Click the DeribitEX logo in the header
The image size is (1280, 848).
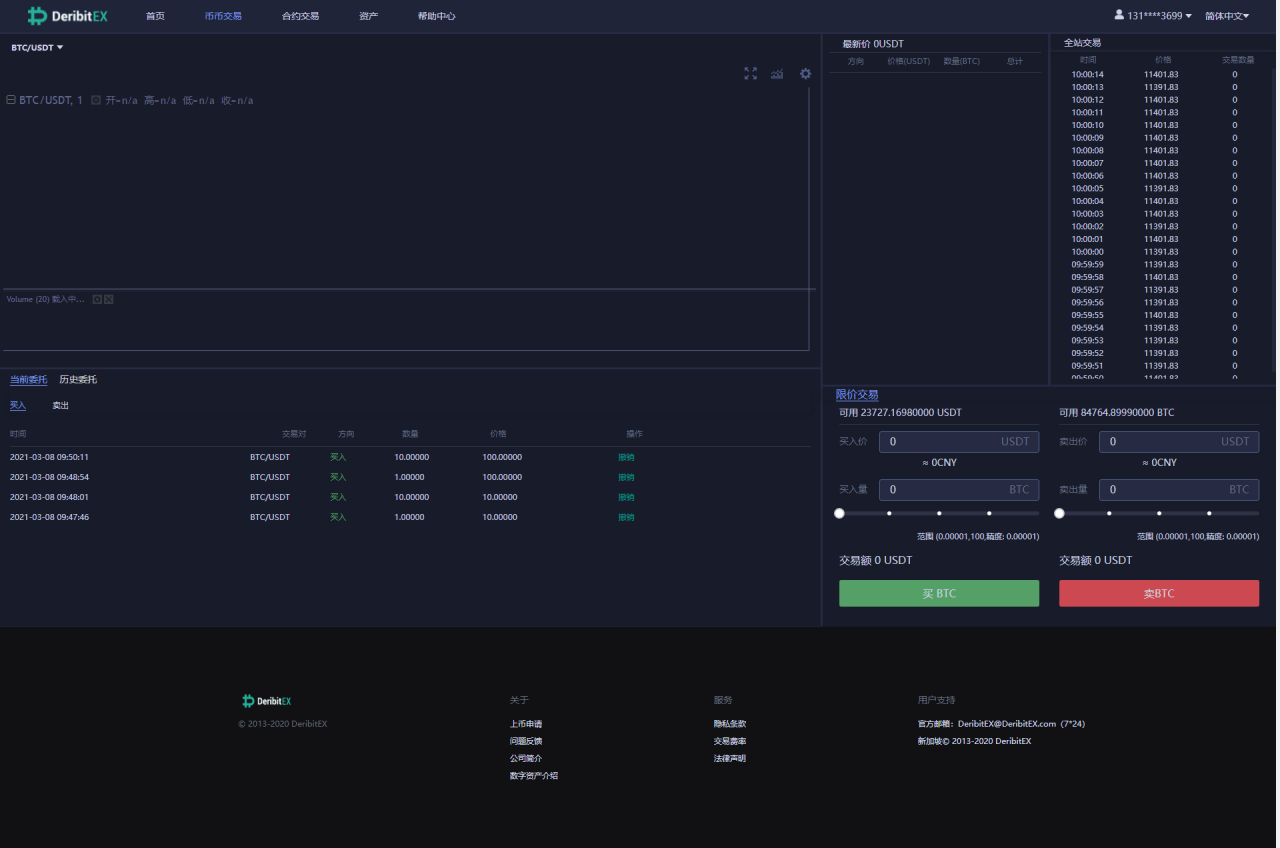click(67, 16)
